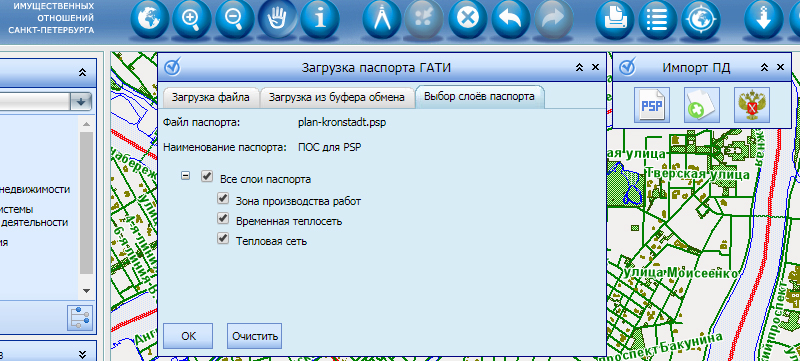Collapse the Импорт ПД panel
Viewport: 800px width, 361px height.
click(x=764, y=67)
